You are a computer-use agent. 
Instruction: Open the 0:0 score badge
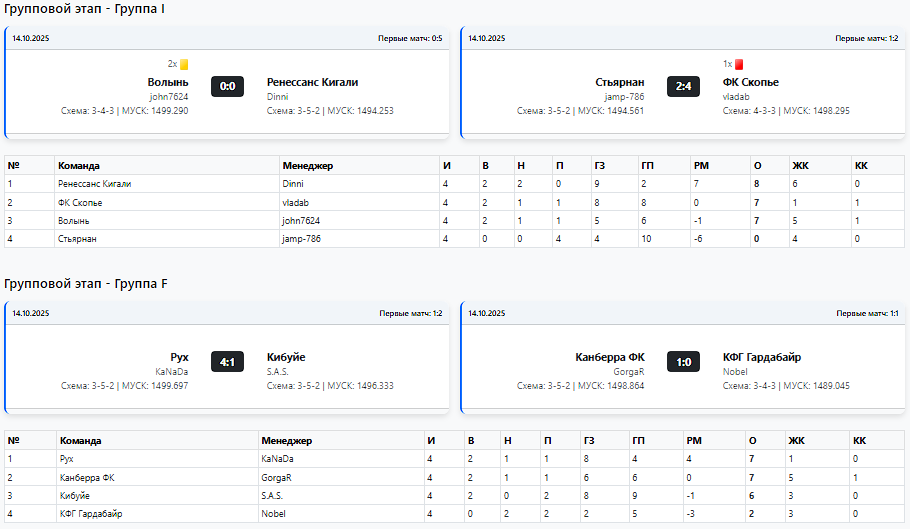click(x=227, y=86)
